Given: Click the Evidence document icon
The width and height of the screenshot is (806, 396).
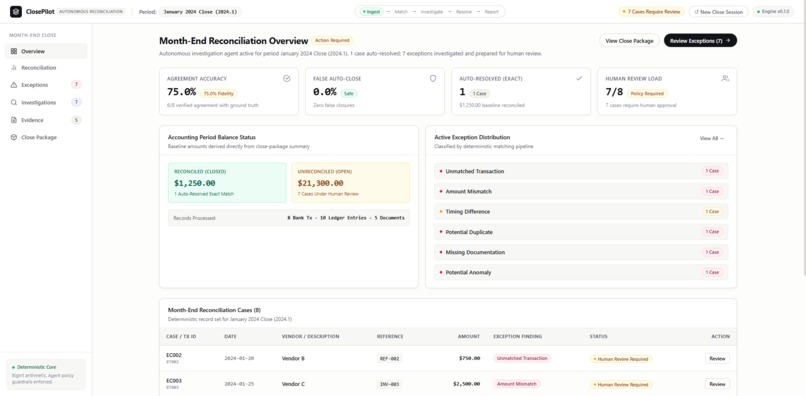Looking at the screenshot, I should click(14, 120).
